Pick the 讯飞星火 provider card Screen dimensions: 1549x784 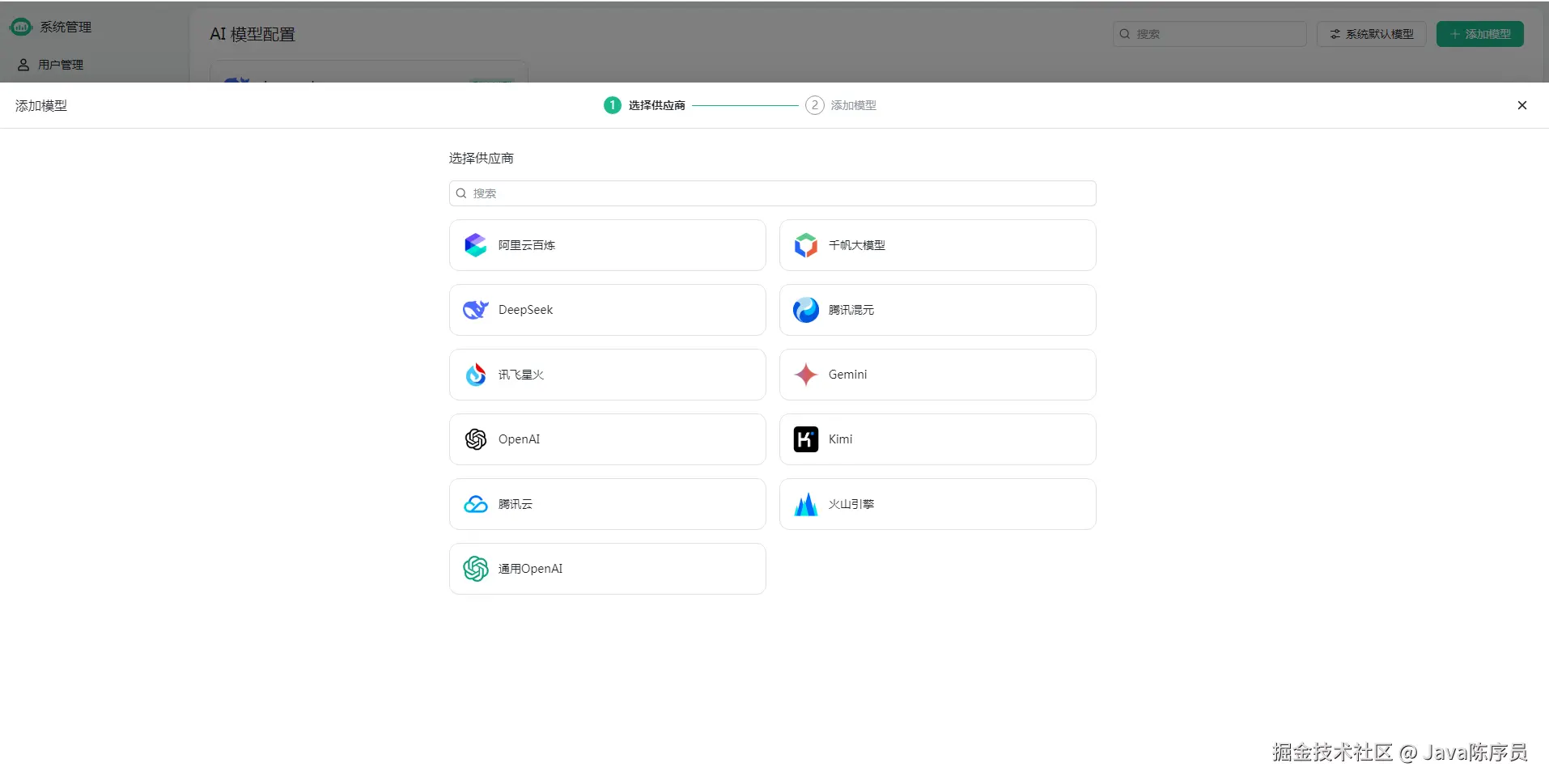click(608, 375)
